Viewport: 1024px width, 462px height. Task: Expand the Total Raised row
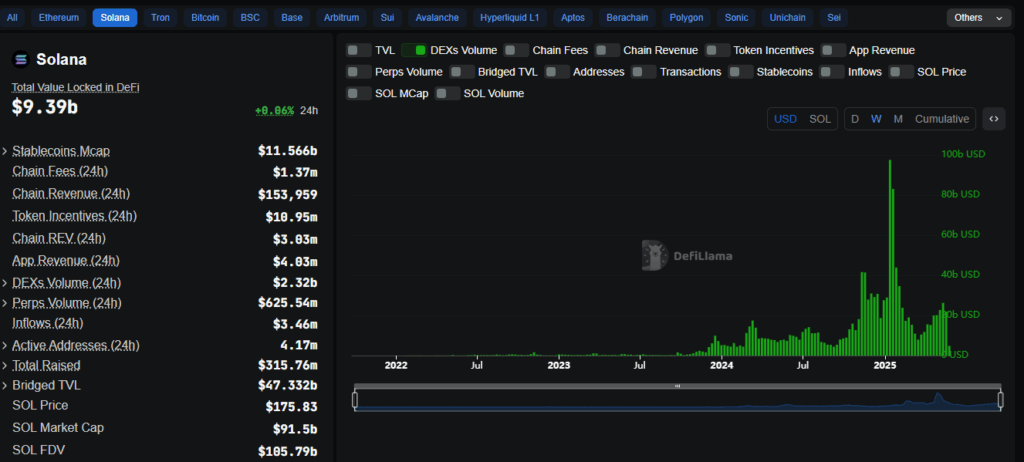tap(5, 366)
